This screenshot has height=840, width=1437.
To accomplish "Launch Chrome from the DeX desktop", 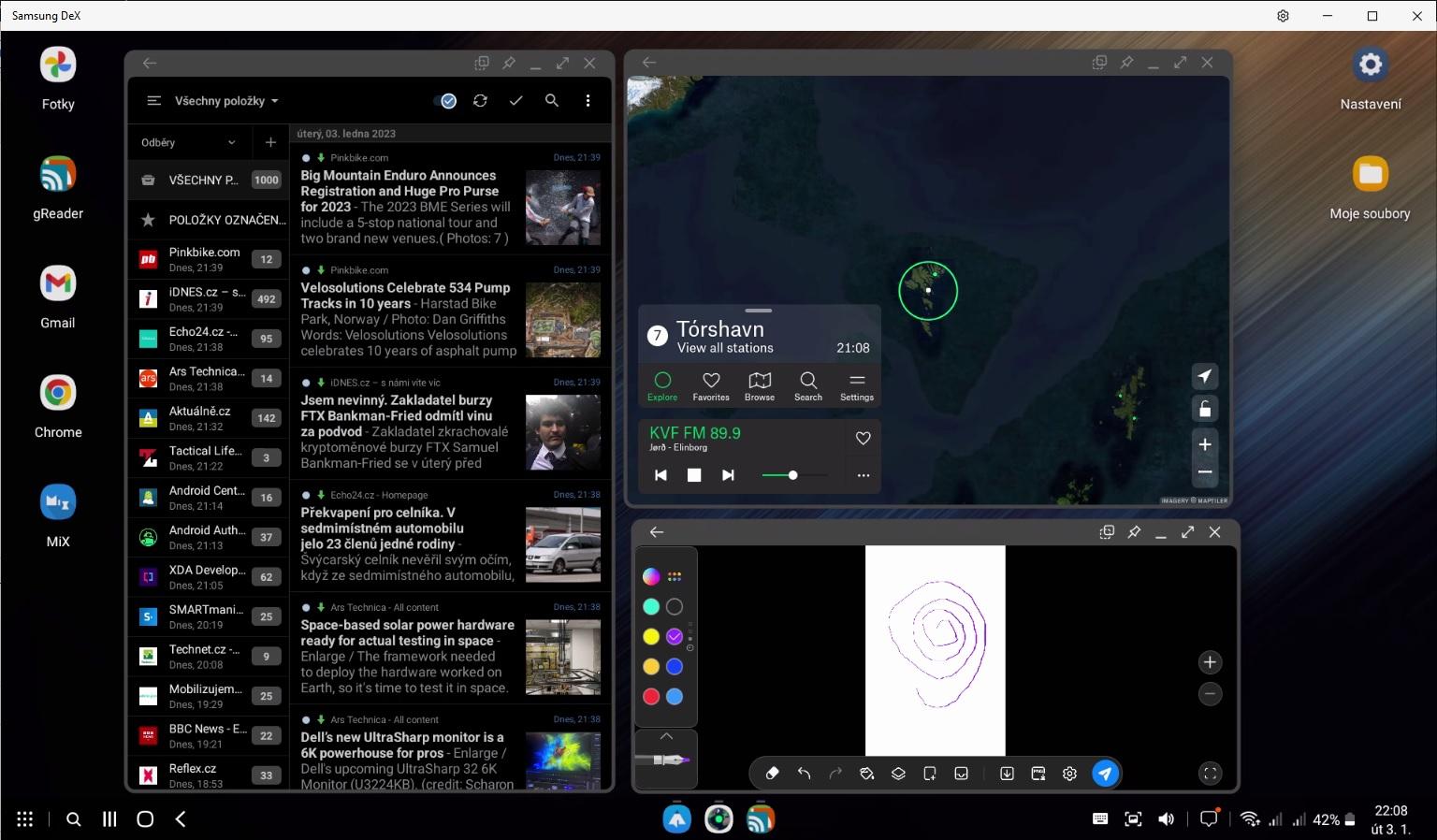I will click(58, 406).
